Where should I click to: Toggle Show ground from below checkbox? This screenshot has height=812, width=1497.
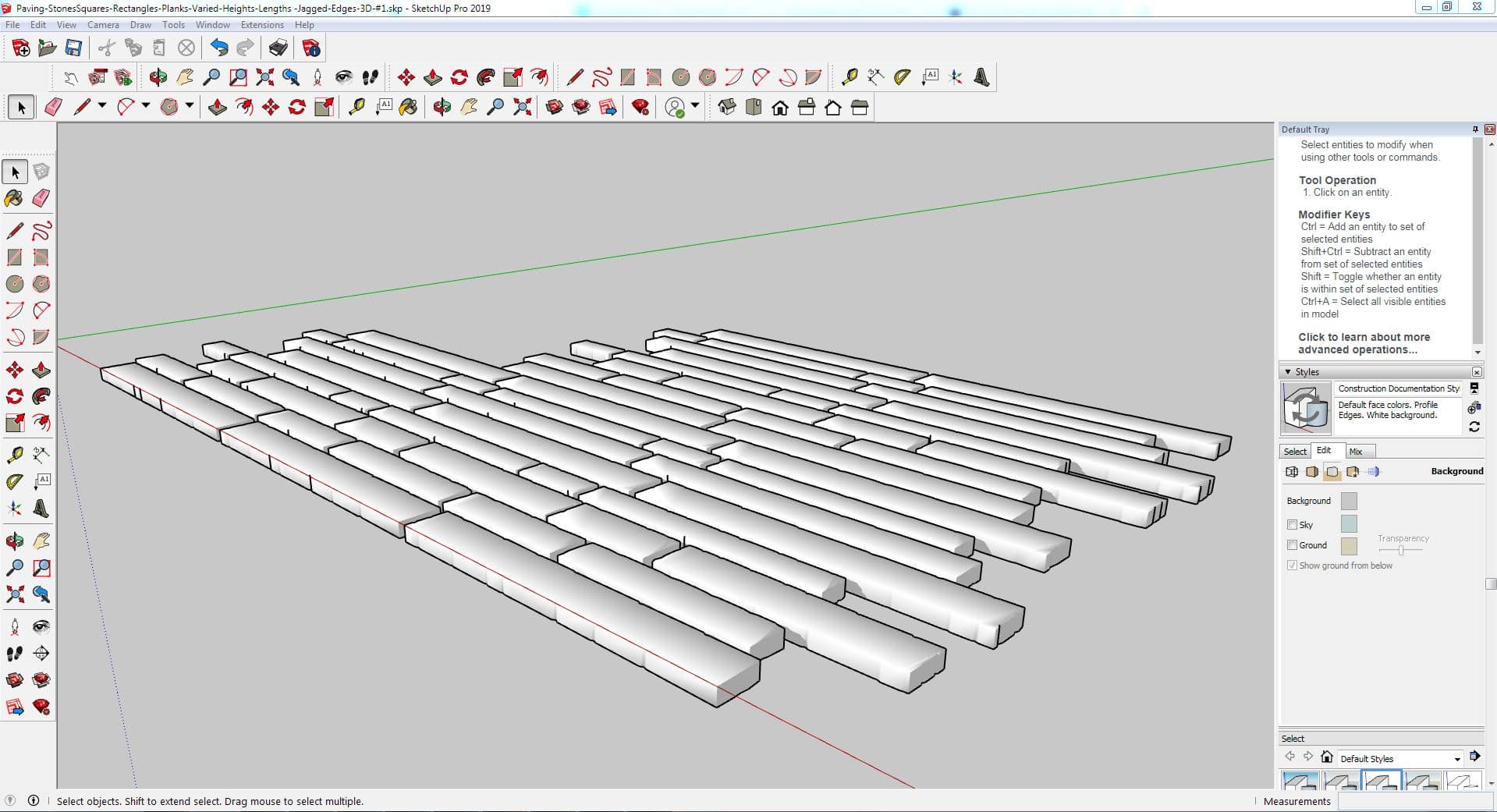[1292, 566]
